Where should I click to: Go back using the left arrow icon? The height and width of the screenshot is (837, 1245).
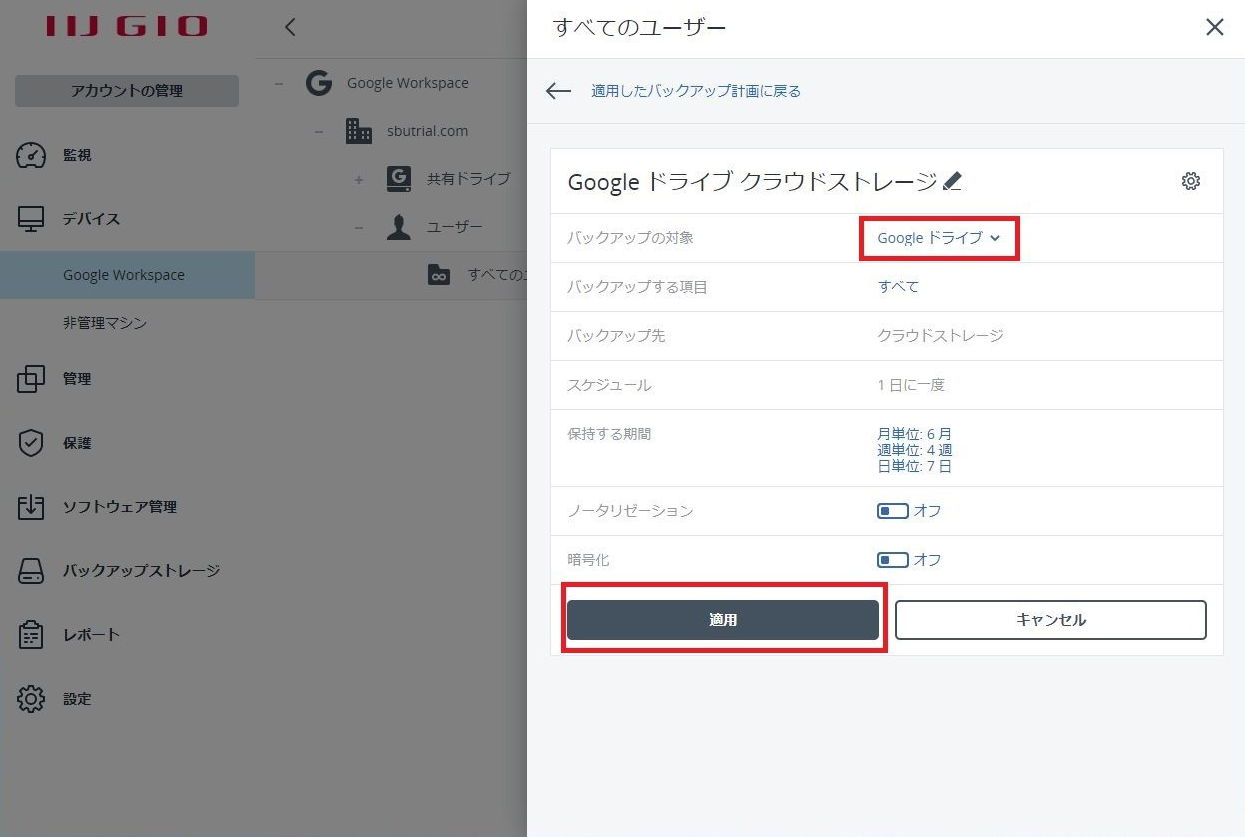click(558, 91)
